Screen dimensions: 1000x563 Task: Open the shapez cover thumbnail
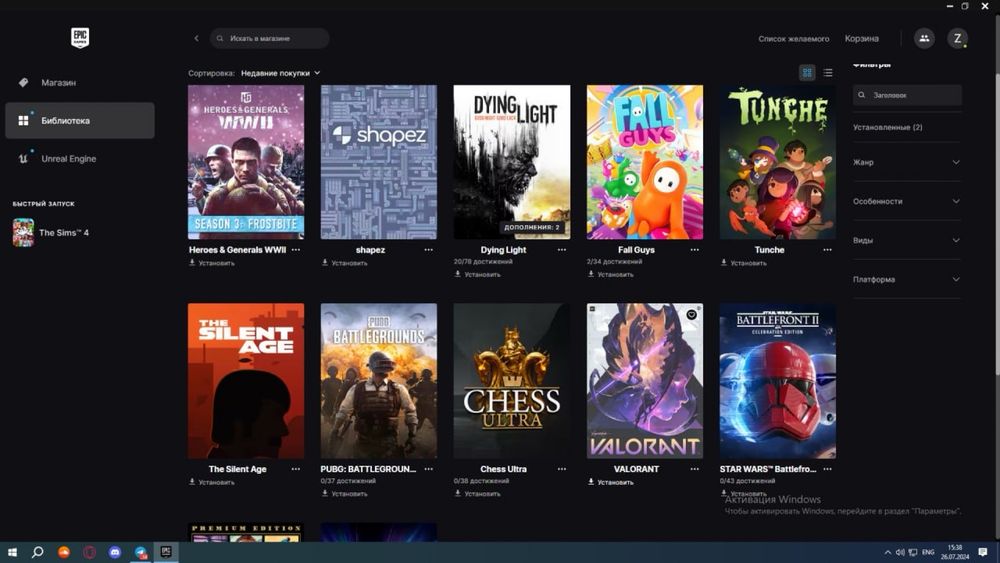[x=379, y=162]
